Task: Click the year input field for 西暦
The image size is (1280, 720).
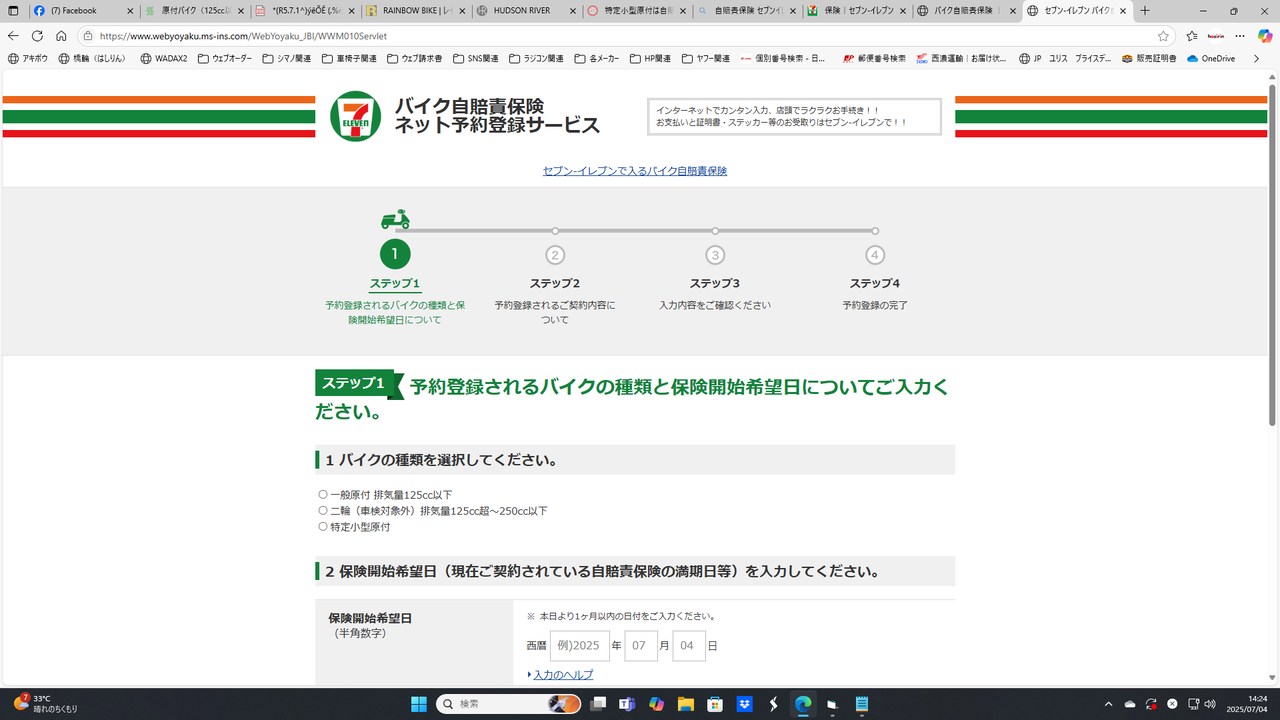Action: coord(580,646)
